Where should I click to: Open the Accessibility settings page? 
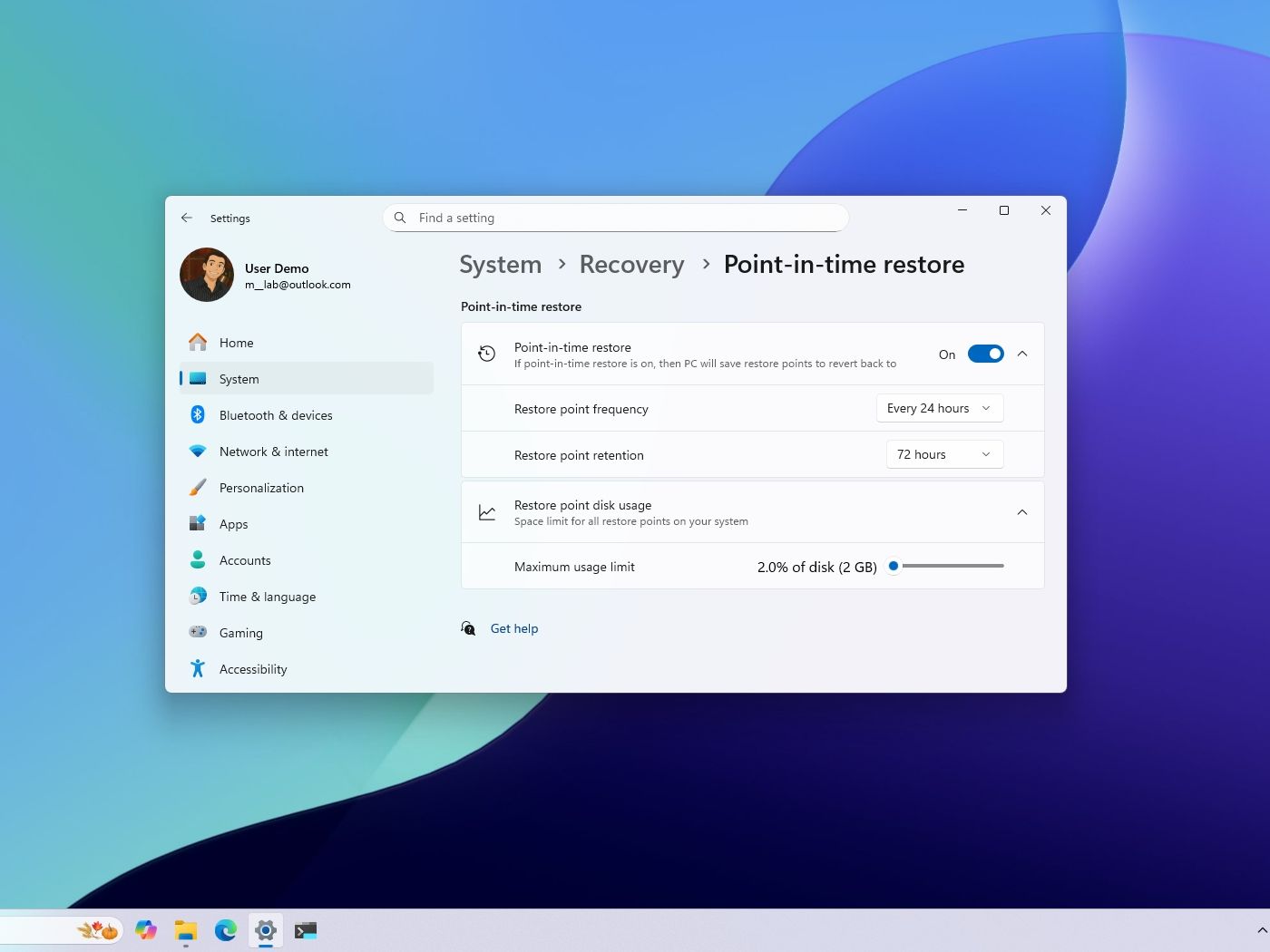(307, 669)
